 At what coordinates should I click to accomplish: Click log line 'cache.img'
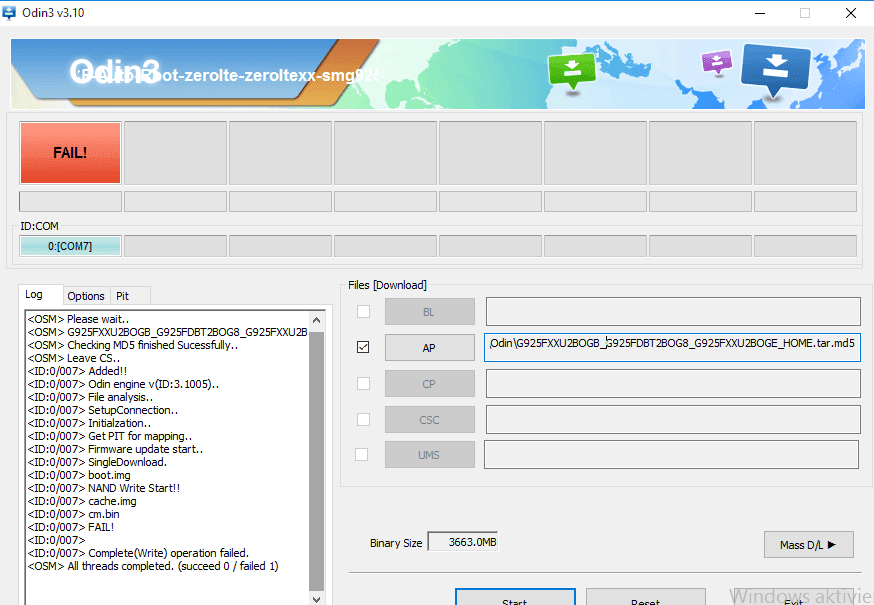pos(82,501)
